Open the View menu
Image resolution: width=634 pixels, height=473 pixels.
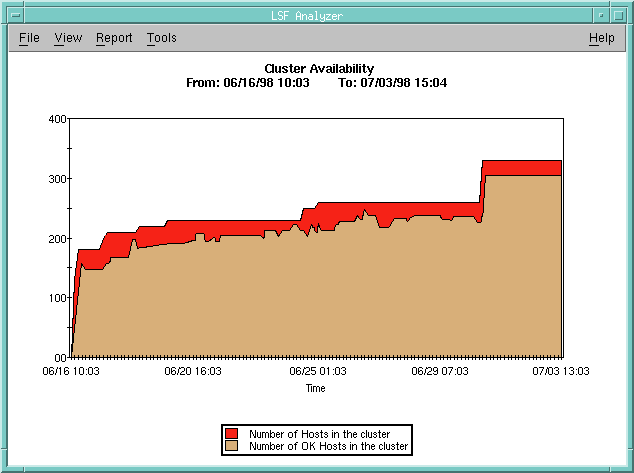point(68,38)
